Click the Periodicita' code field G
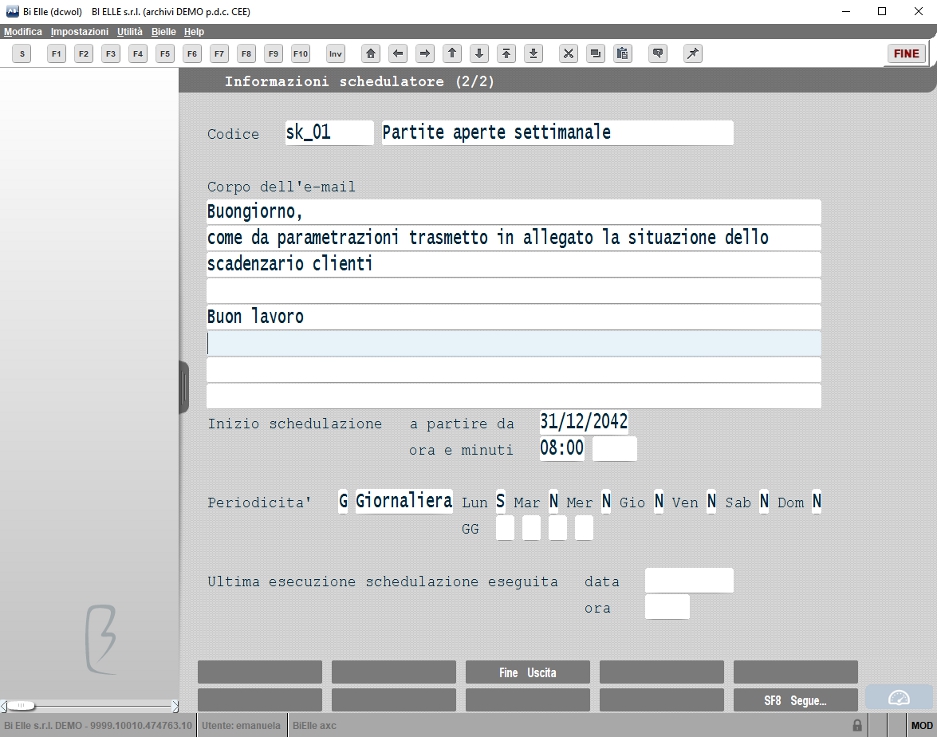This screenshot has height=737, width=937. pos(343,501)
